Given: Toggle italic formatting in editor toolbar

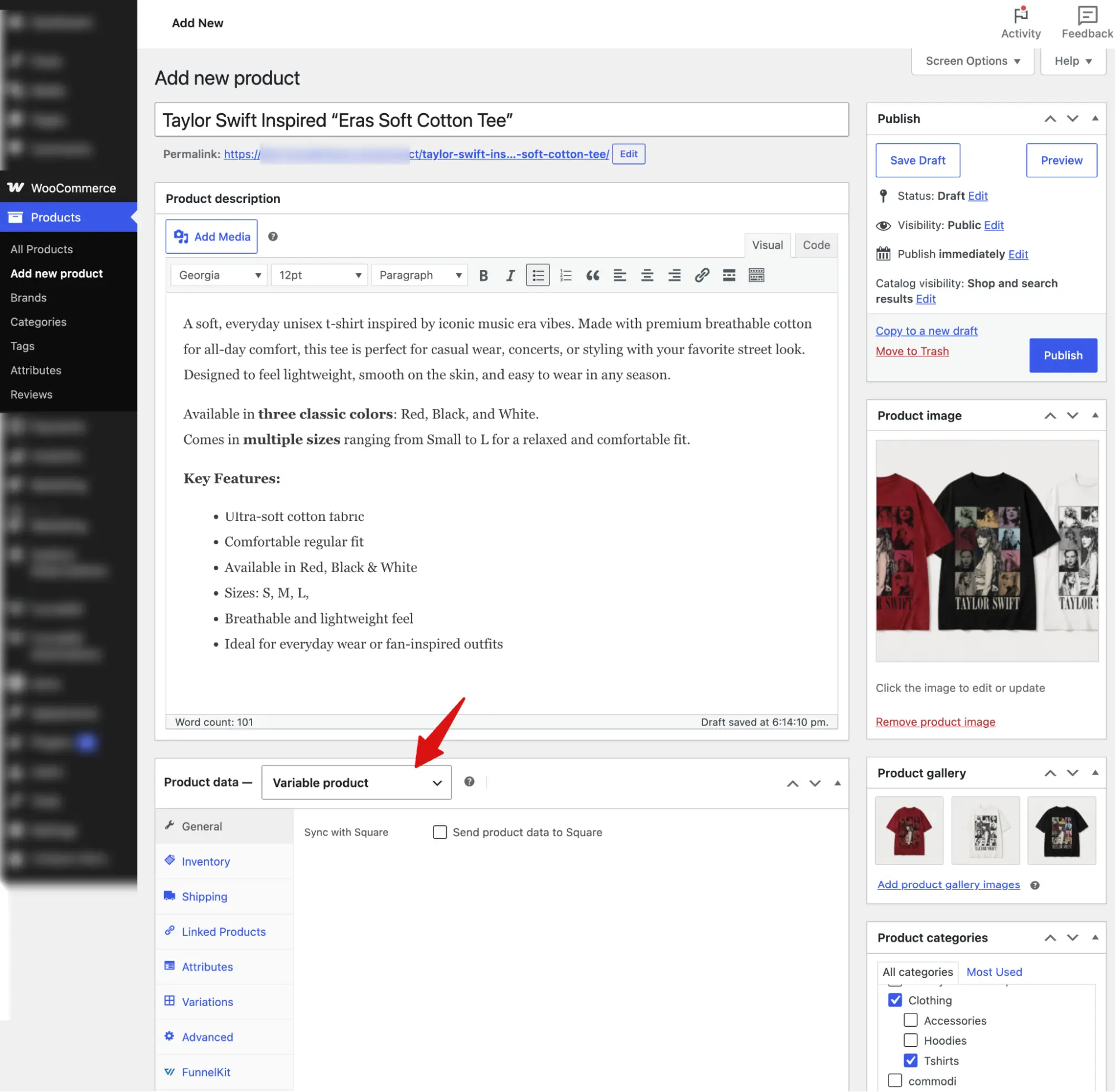Looking at the screenshot, I should 510,276.
